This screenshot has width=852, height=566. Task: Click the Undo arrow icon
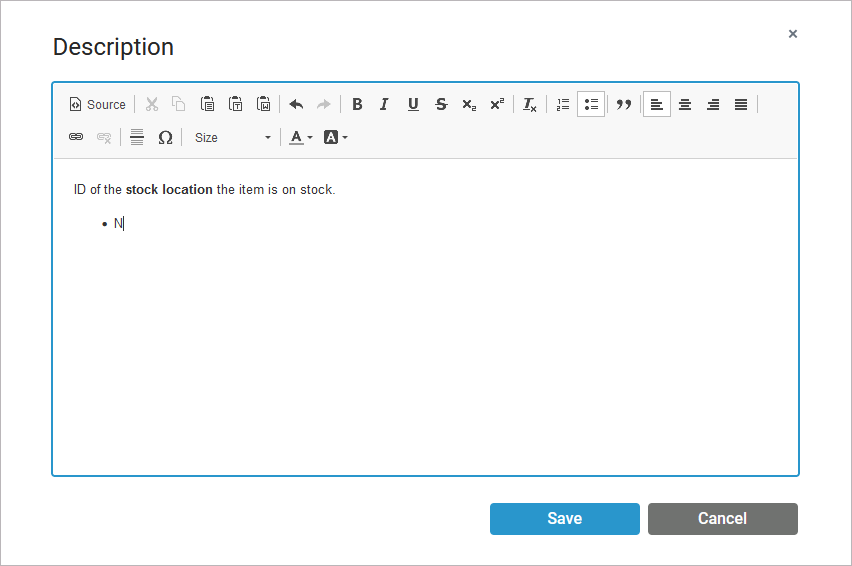tap(296, 104)
